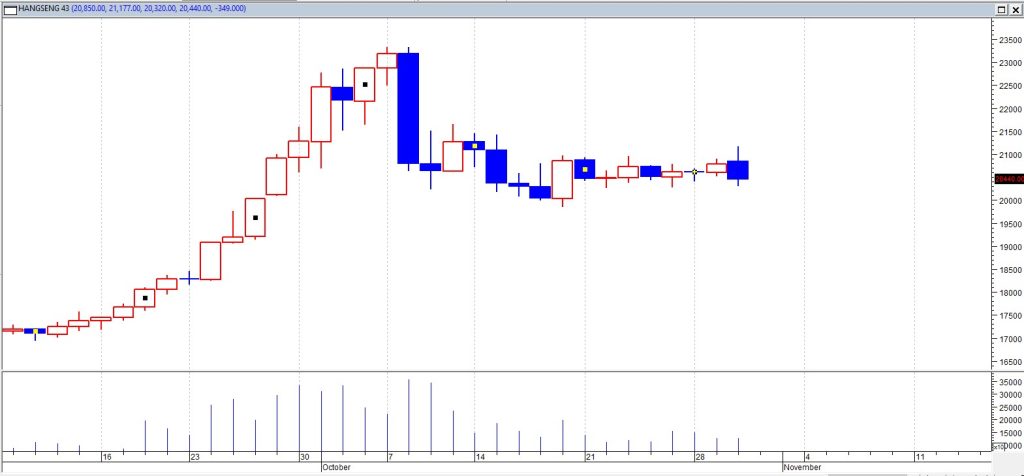
Task: Close the HANGSENG chart window
Action: [x=1014, y=8]
